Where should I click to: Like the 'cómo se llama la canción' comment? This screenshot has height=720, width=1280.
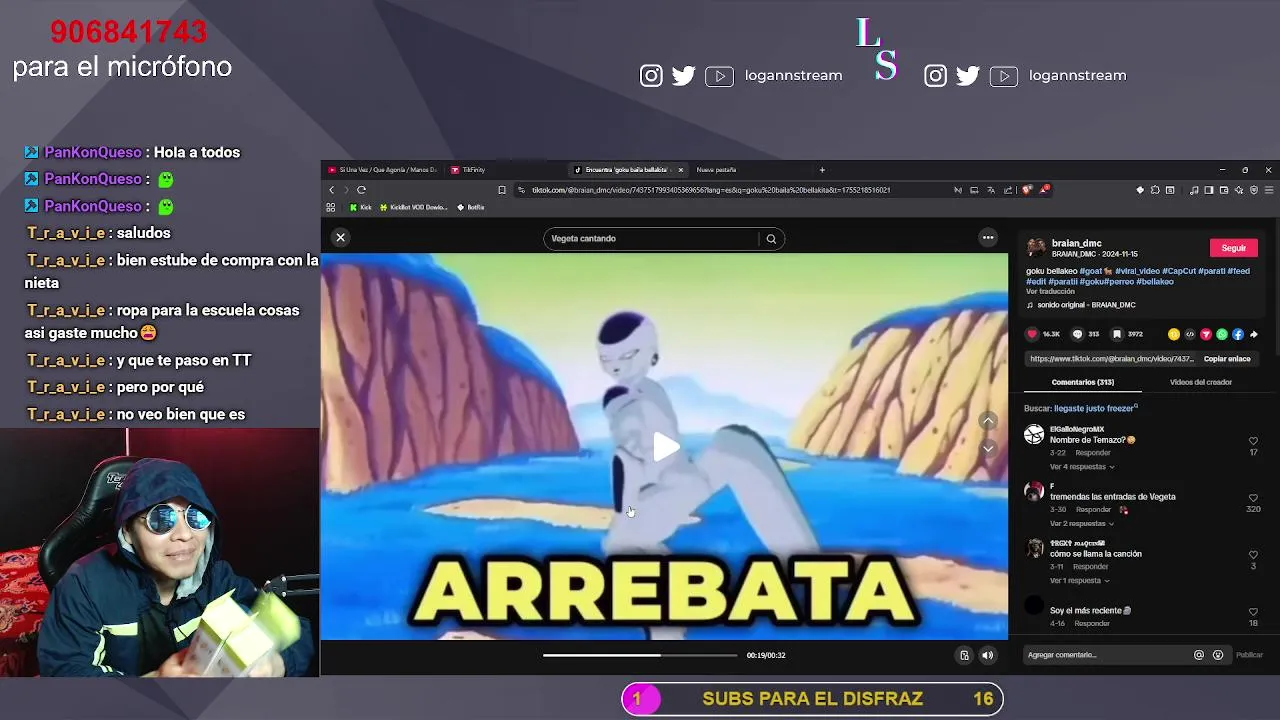coord(1253,555)
